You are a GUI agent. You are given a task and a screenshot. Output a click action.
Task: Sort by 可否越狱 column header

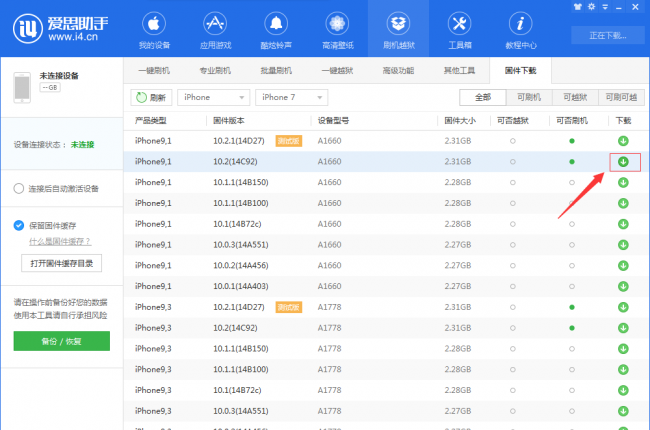pyautogui.click(x=513, y=121)
